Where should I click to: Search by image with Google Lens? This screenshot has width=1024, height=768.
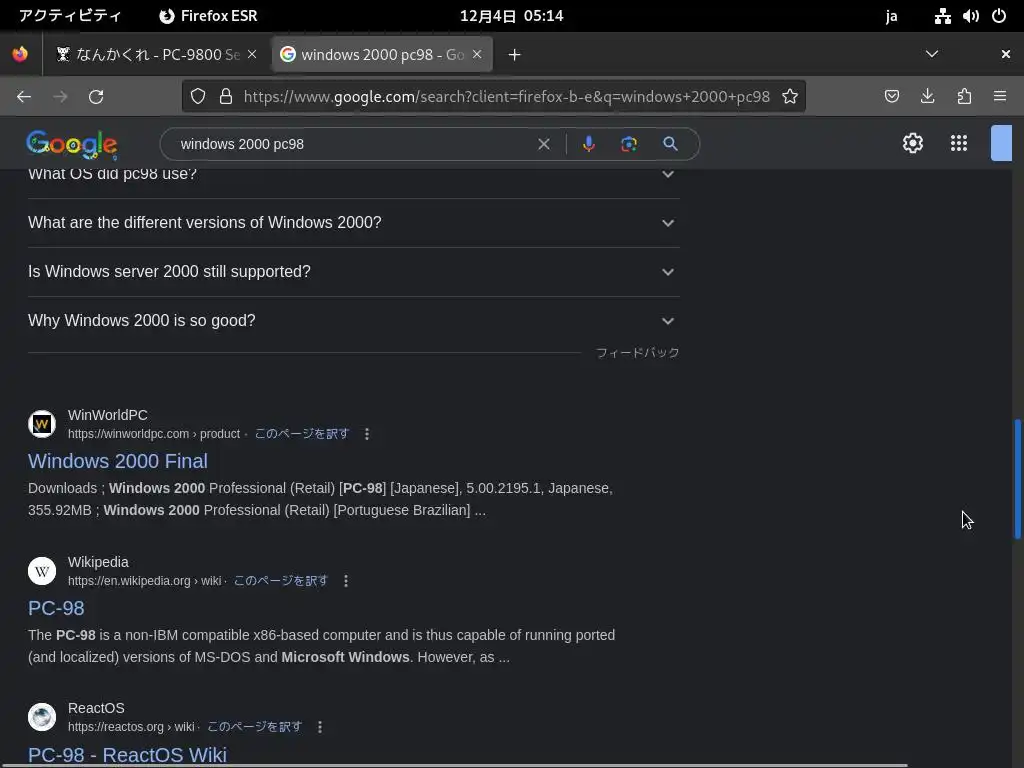(629, 144)
